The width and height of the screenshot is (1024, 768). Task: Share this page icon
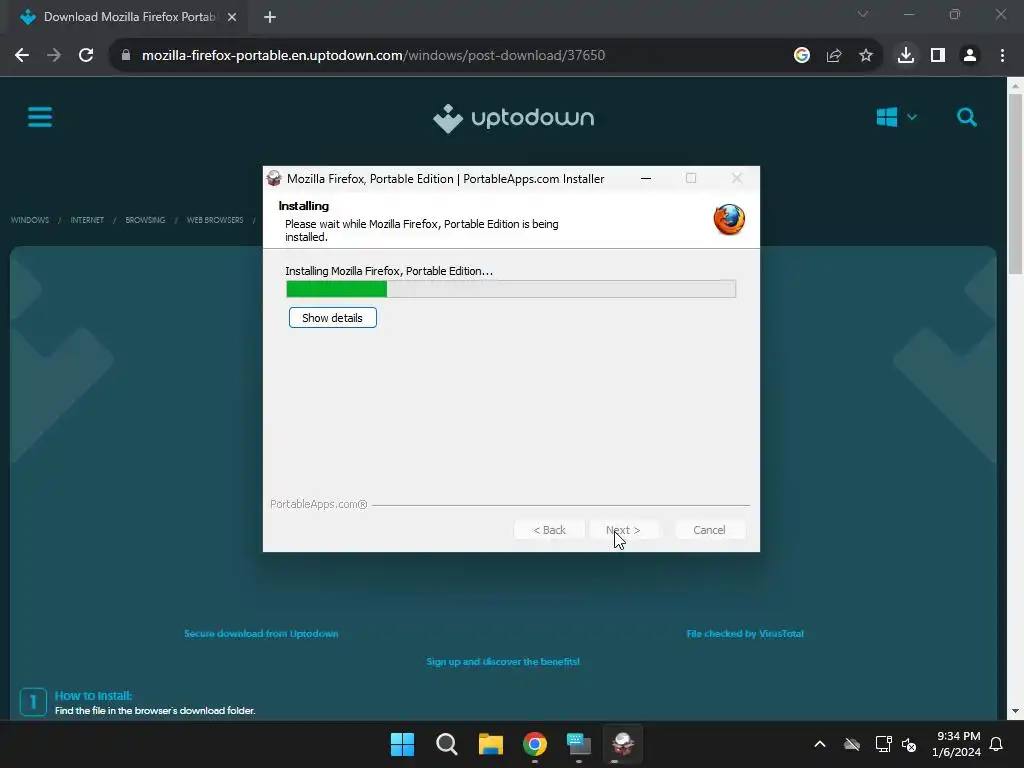[834, 56]
